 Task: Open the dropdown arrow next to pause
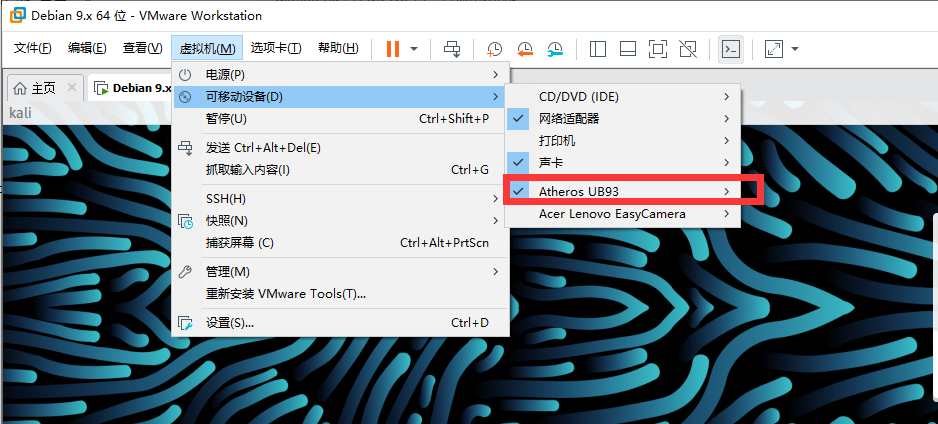[414, 49]
